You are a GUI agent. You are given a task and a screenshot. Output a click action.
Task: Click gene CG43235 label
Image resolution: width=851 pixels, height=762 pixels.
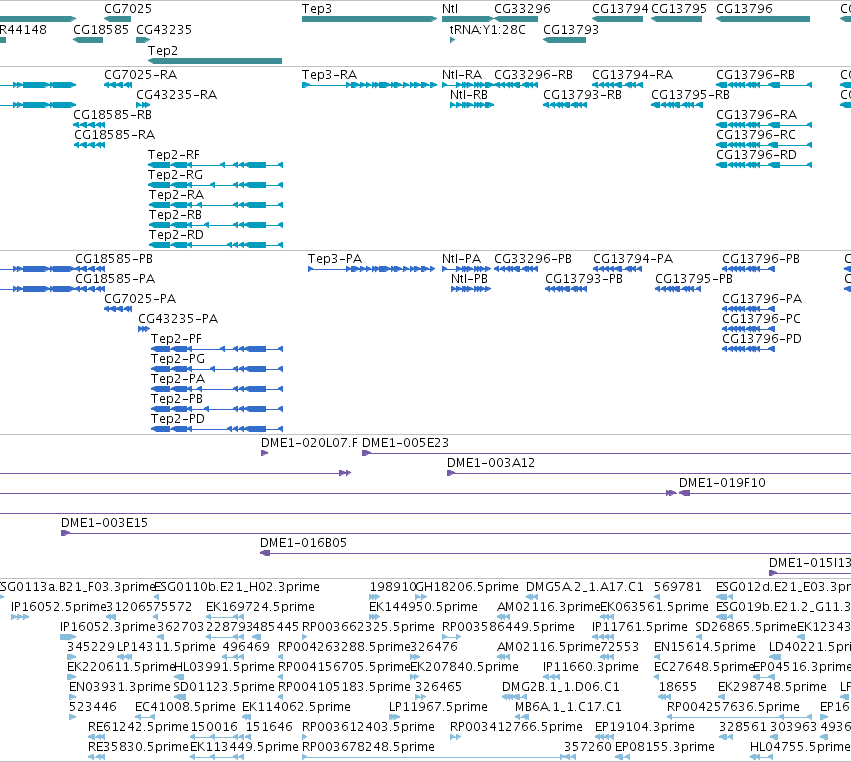click(x=164, y=30)
